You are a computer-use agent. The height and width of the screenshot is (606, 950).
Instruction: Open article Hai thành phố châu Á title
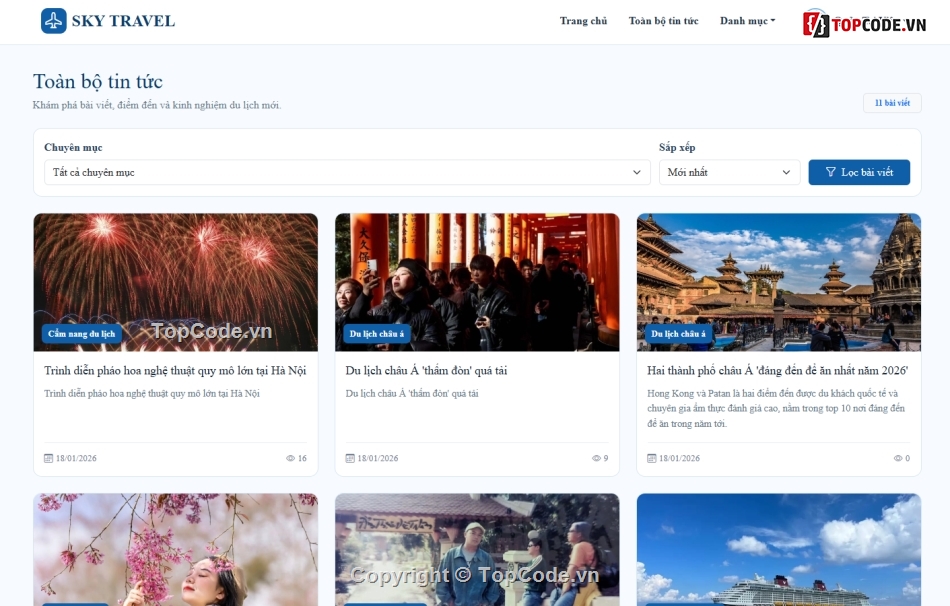[x=778, y=370]
